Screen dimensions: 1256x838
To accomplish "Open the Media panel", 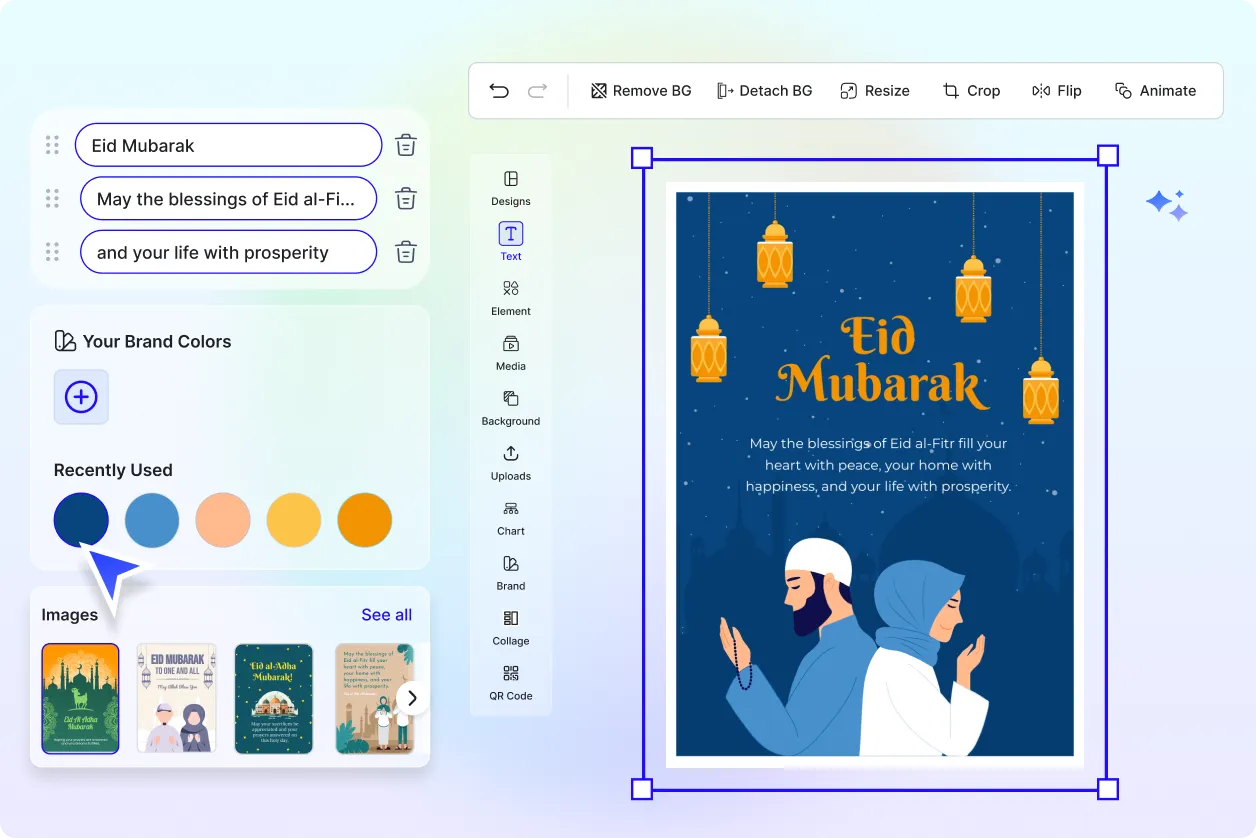I will point(510,355).
